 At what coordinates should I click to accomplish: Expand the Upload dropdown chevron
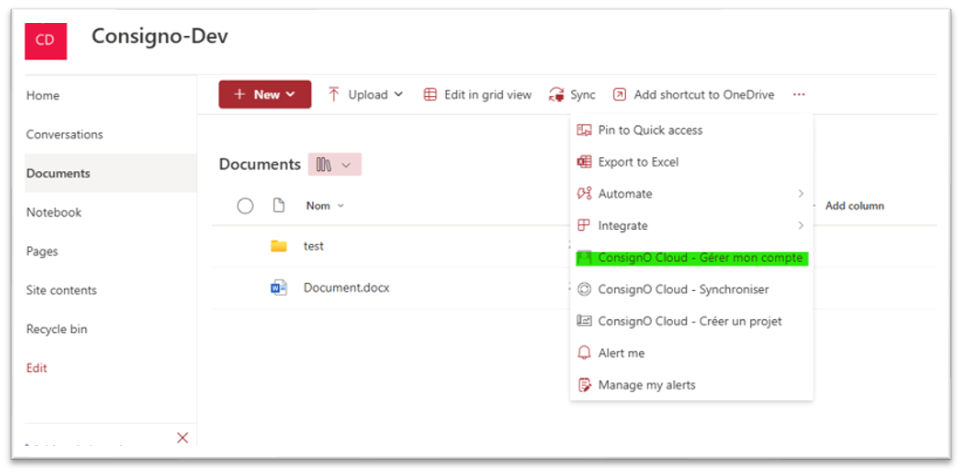(x=399, y=94)
